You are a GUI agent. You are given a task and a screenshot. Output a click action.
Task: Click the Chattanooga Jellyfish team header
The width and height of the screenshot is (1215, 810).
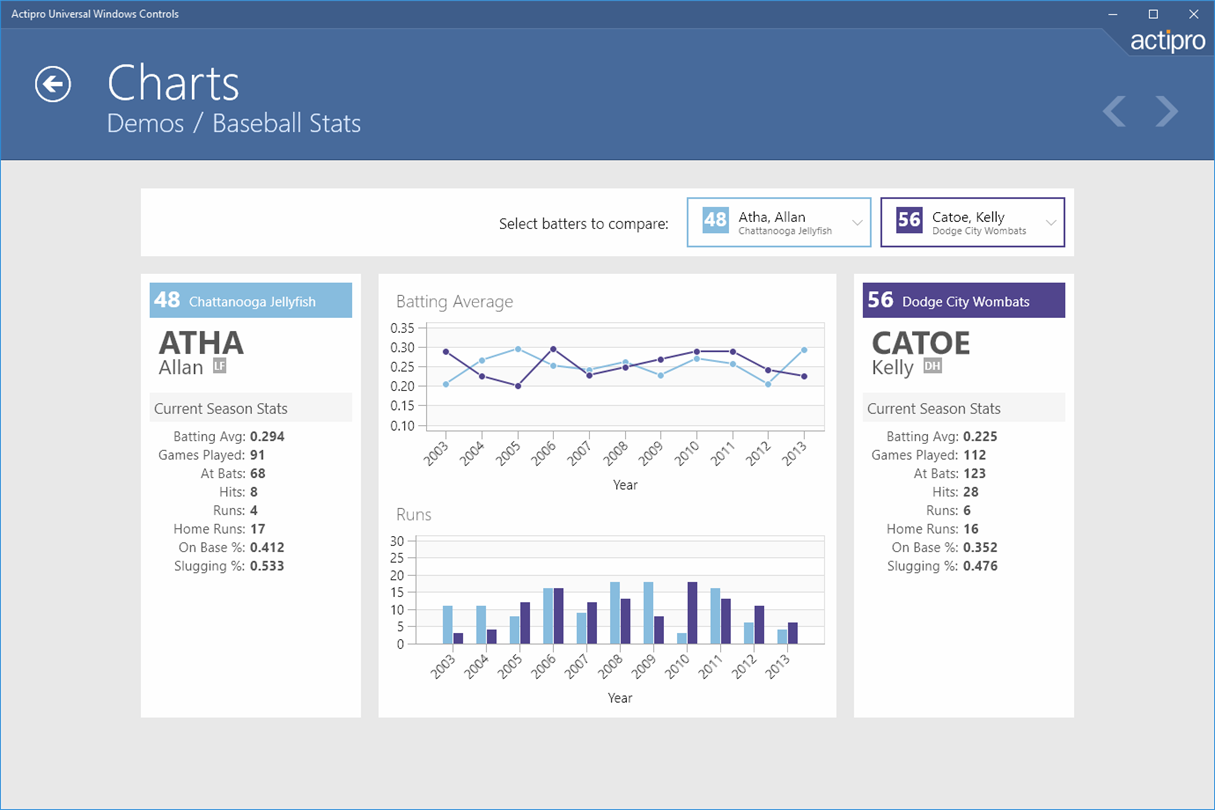click(x=251, y=300)
